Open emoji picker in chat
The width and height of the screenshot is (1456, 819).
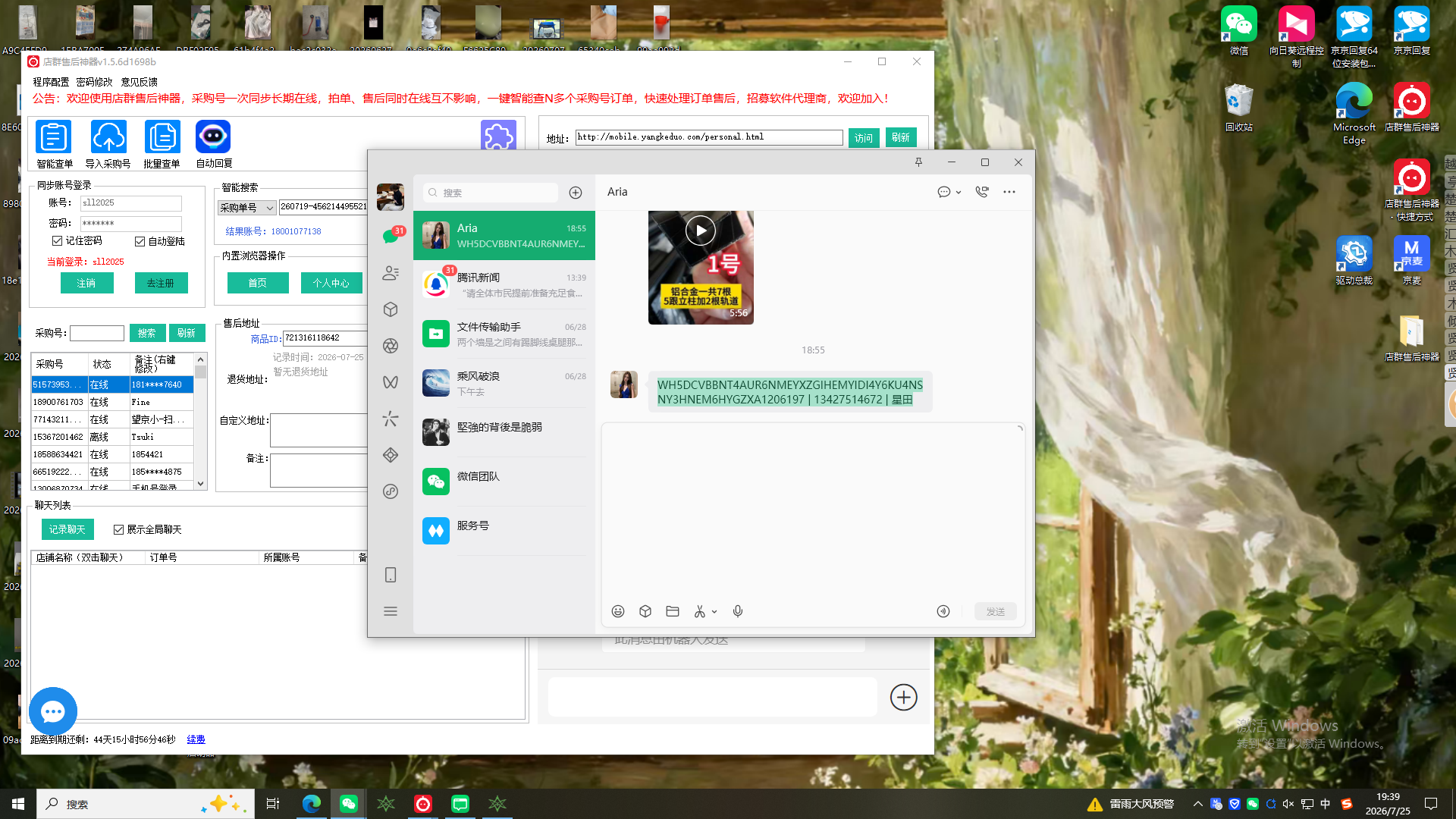click(618, 611)
